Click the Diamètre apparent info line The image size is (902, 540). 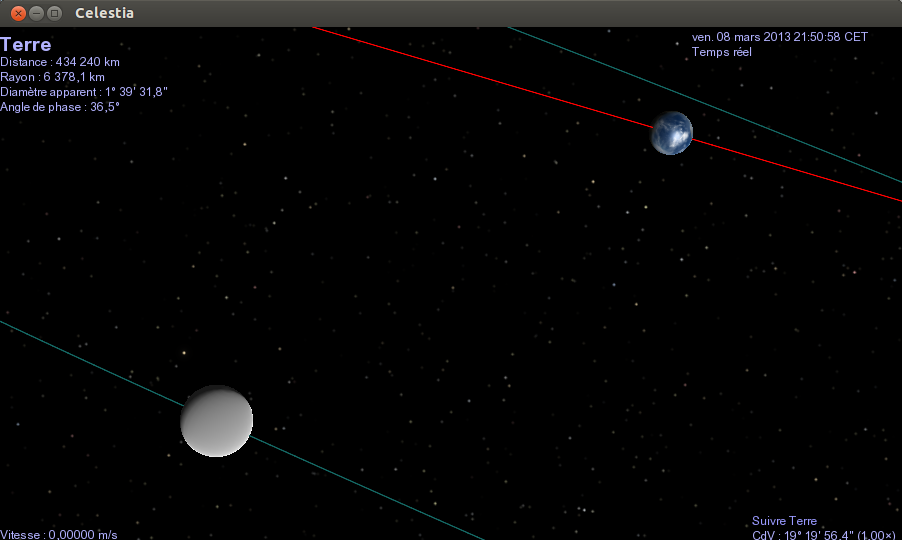(84, 92)
